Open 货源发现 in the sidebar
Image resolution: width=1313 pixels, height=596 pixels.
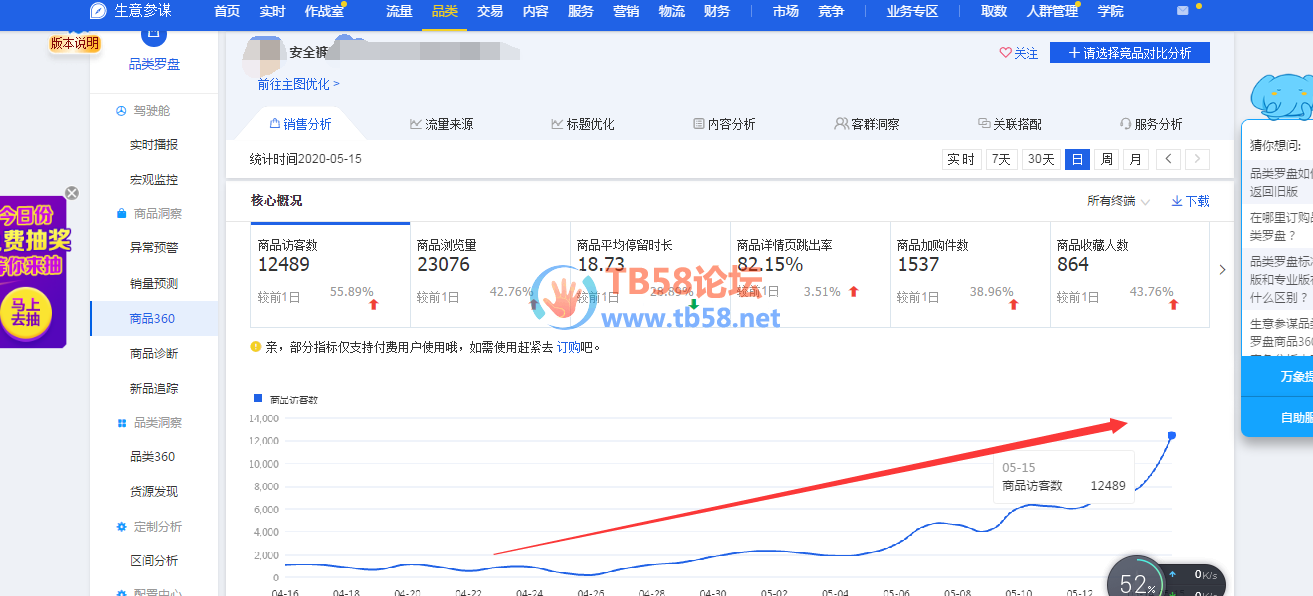point(154,492)
